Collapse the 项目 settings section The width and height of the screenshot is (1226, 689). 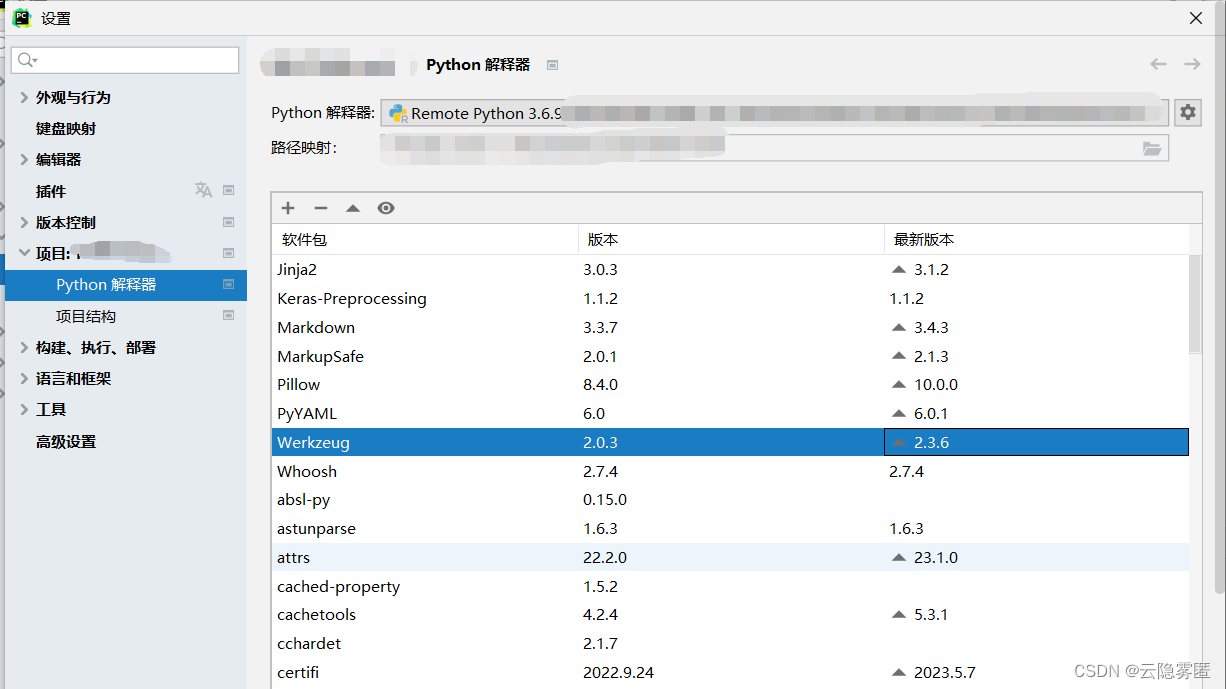click(25, 253)
